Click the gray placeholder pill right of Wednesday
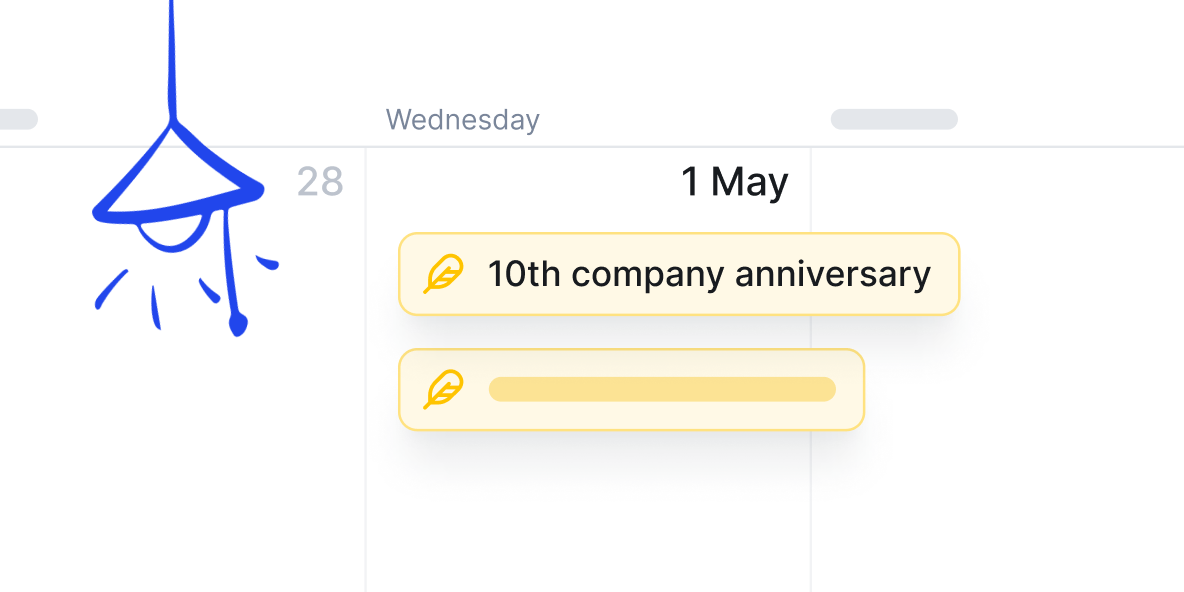1184x592 pixels. 894,120
